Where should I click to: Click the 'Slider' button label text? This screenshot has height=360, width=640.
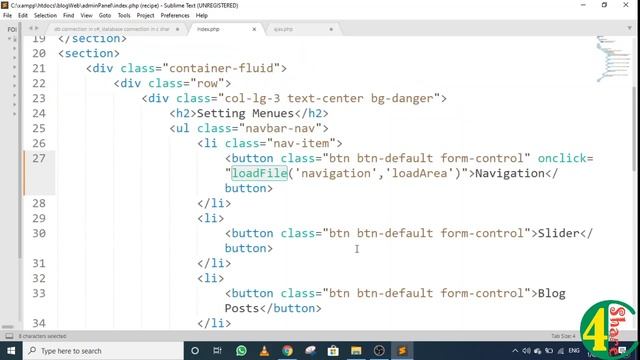558,233
